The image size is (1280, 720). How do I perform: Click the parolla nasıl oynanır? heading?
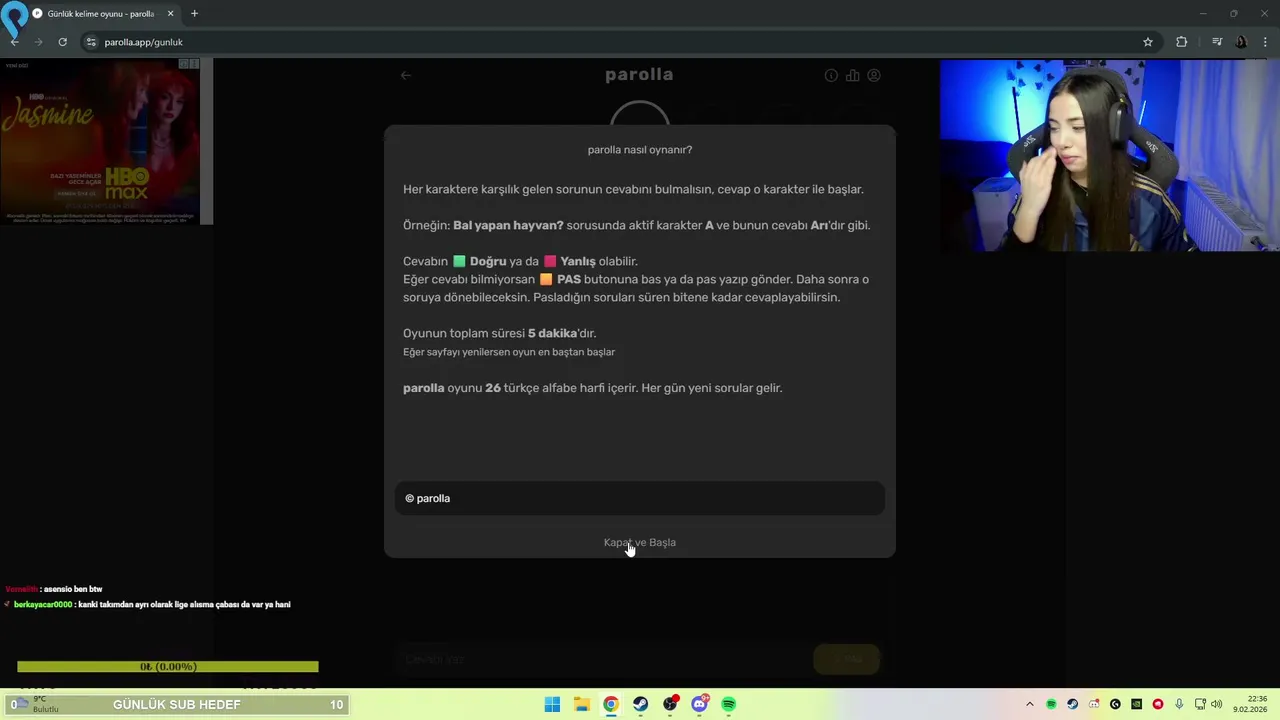point(640,150)
